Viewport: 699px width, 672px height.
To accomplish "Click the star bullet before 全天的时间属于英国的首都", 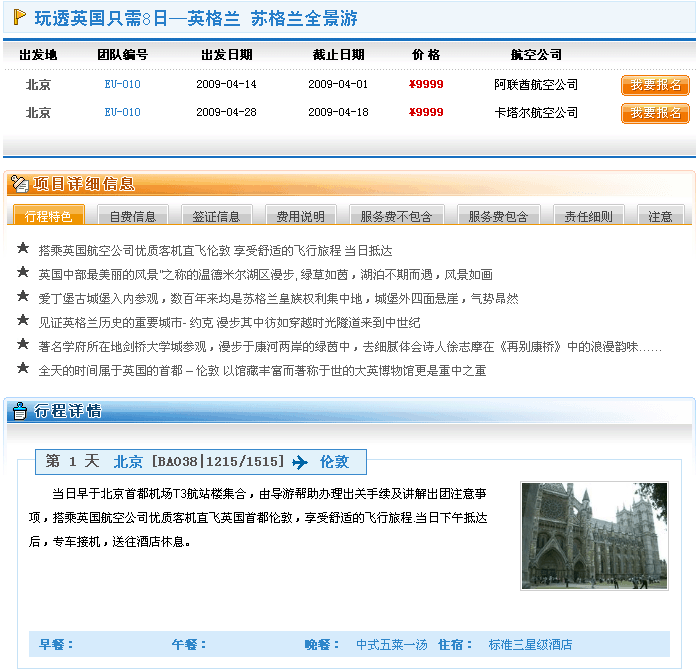I will [x=23, y=368].
